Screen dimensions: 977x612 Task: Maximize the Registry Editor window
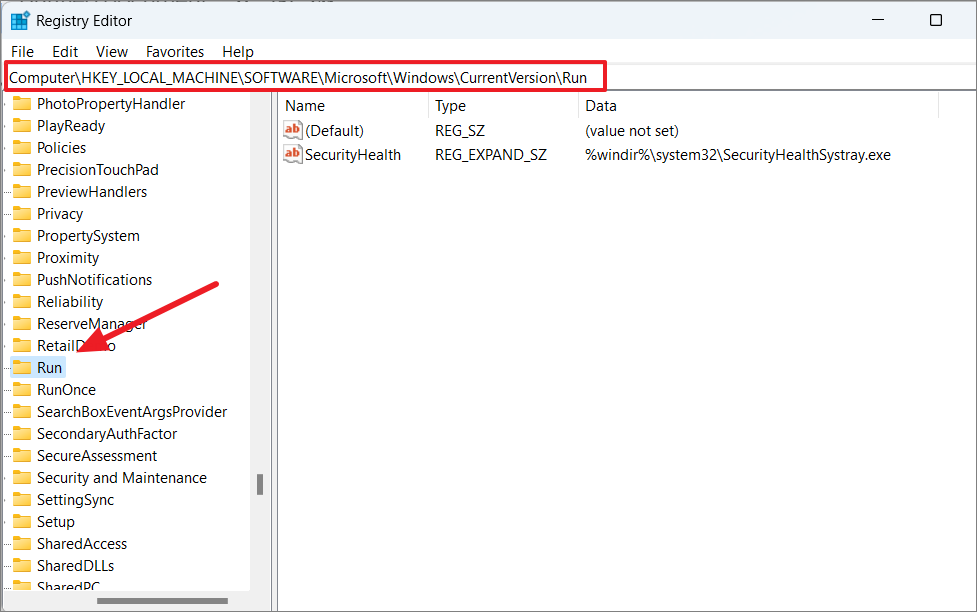coord(935,20)
